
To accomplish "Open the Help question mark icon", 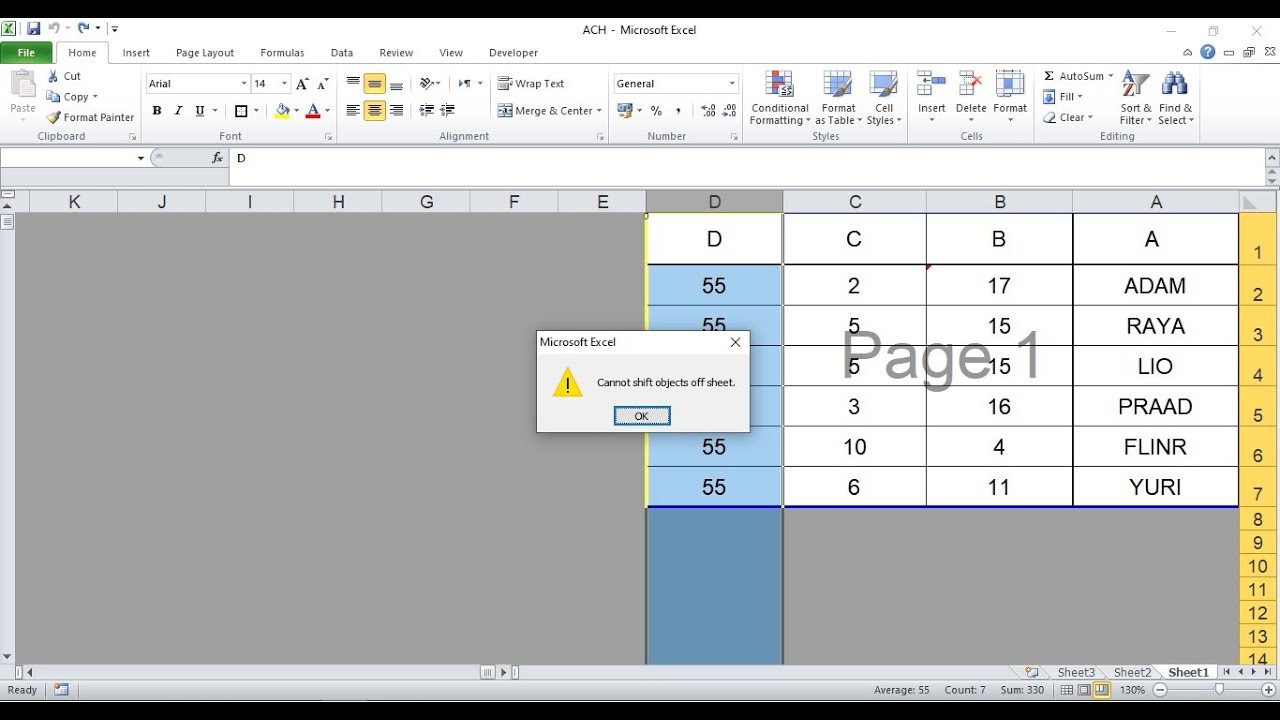I will tap(1208, 53).
